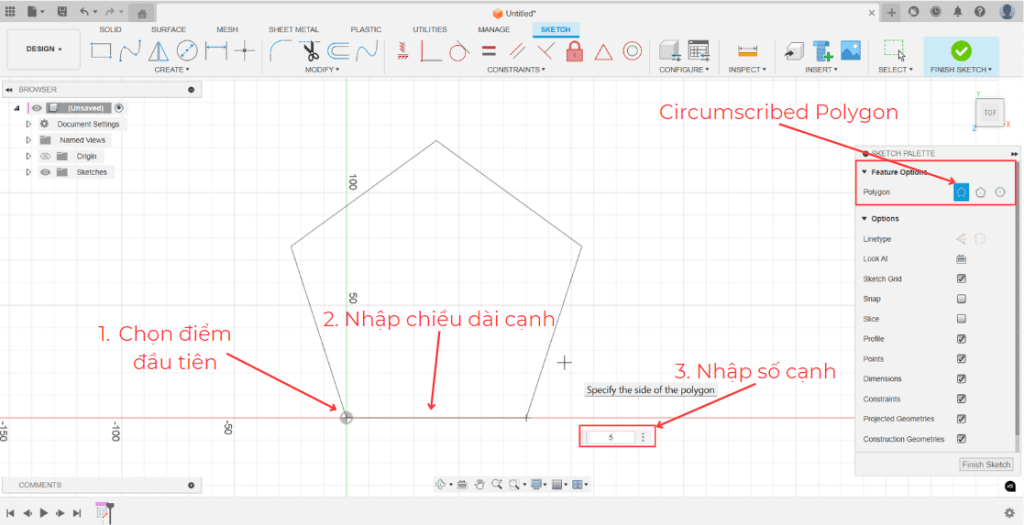The width and height of the screenshot is (1024, 525).
Task: Switch to the SHEET METAL tab
Action: [294, 30]
